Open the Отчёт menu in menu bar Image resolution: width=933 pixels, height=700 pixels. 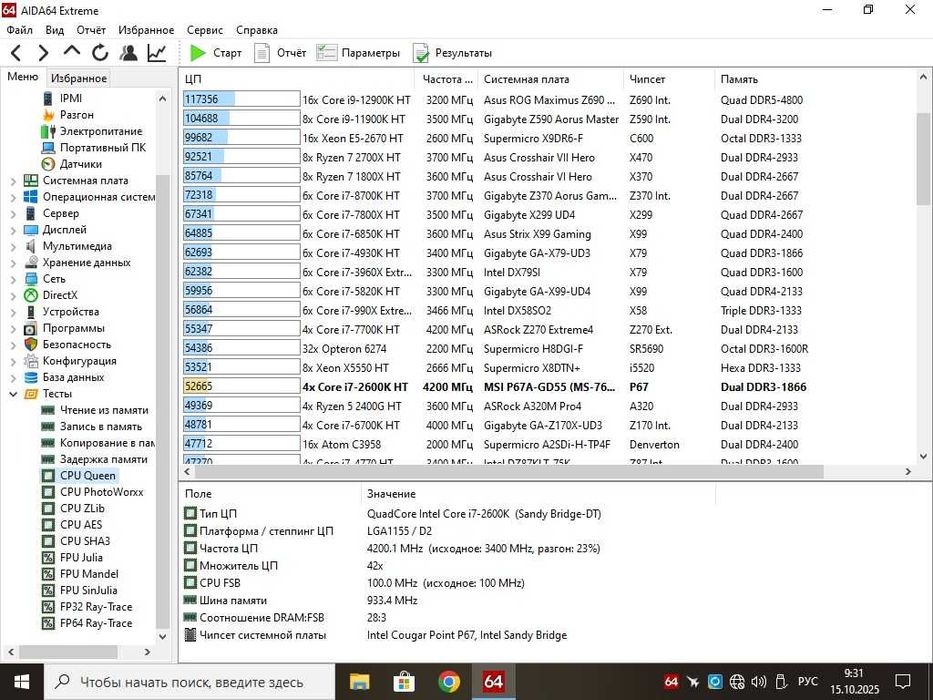point(91,30)
